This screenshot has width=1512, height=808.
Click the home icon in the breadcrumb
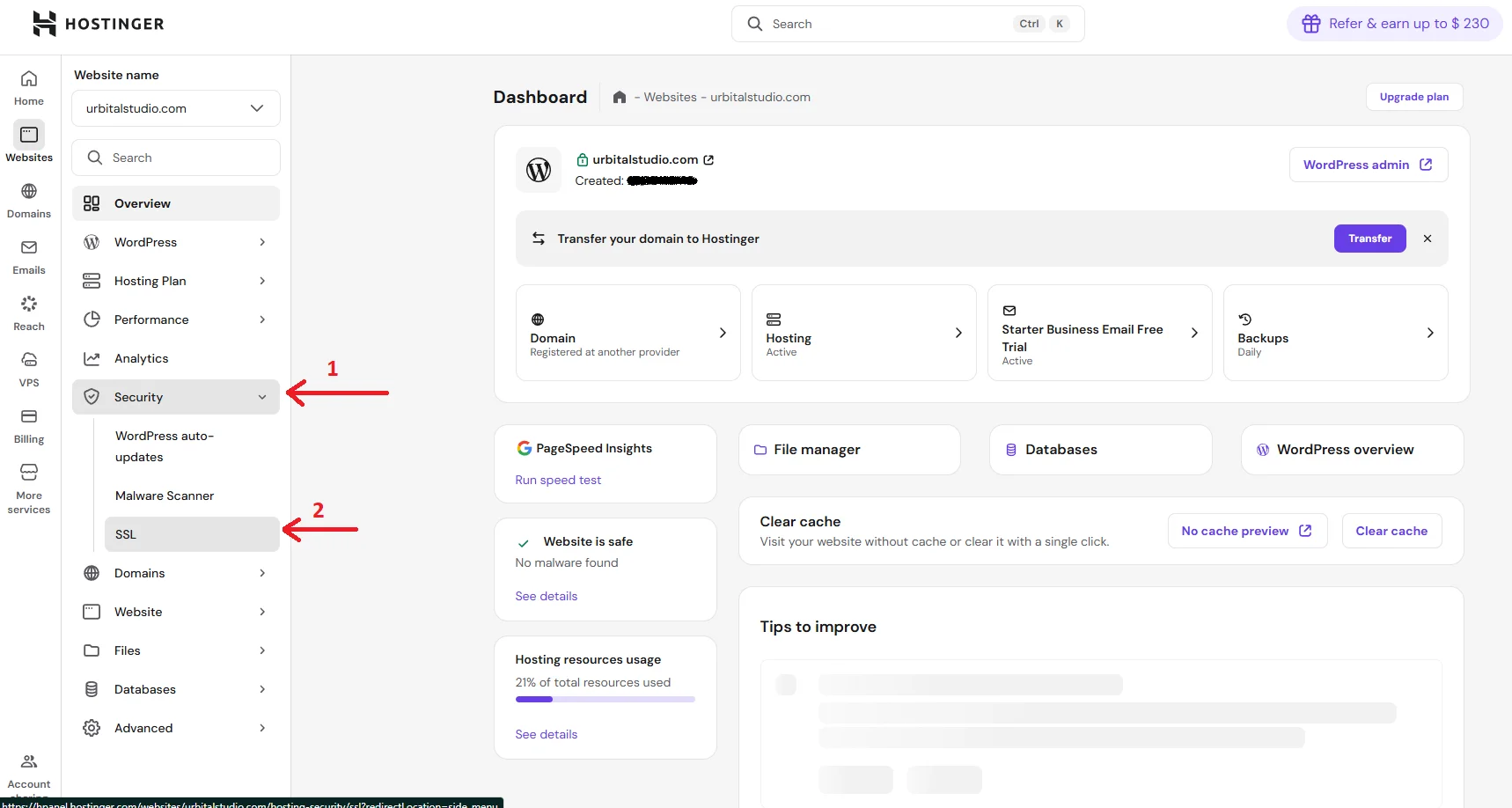[x=620, y=97]
